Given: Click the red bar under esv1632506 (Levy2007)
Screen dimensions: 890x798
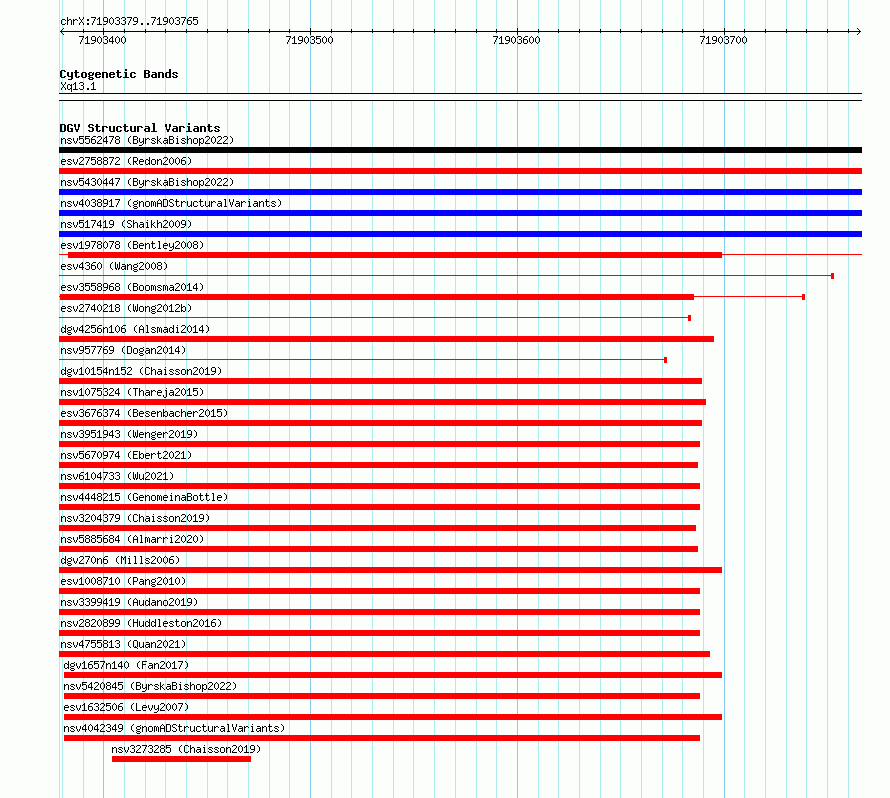Looking at the screenshot, I should click(x=393, y=717).
